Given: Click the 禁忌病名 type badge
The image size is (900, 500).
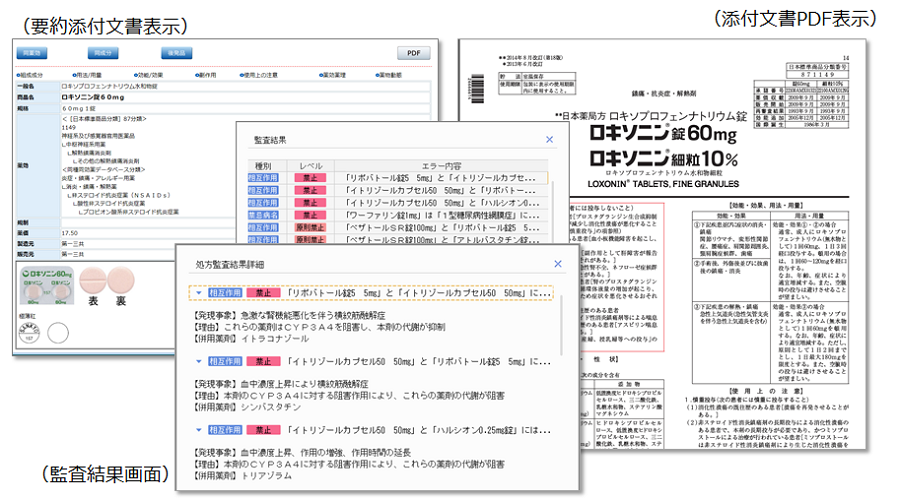Looking at the screenshot, I should click(x=263, y=213).
